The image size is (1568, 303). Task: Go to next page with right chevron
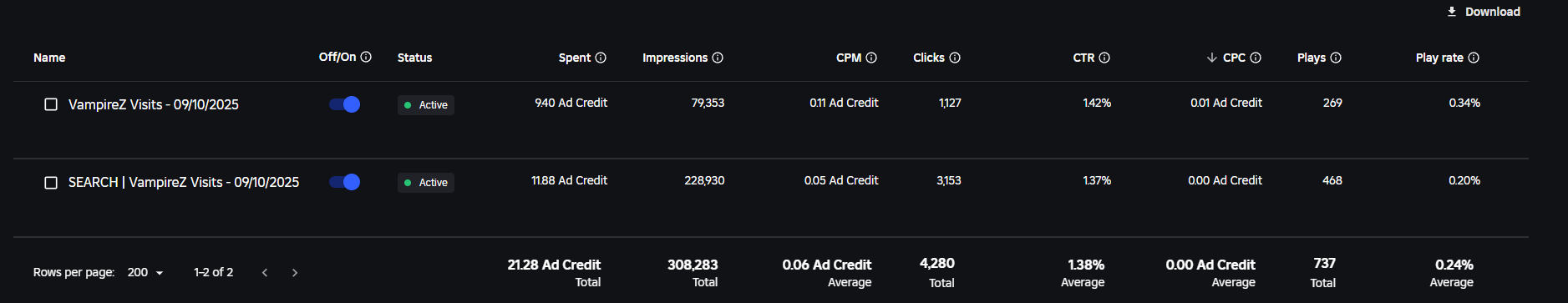click(295, 272)
